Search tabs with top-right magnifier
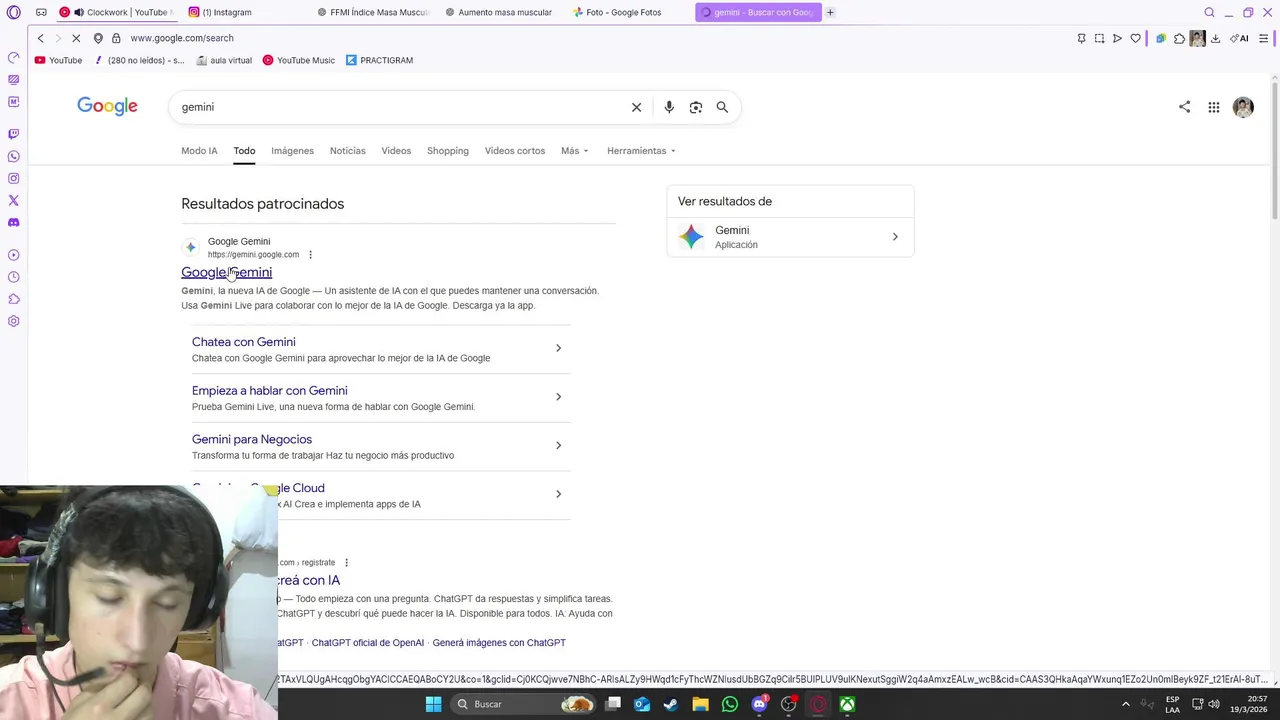Screen dimensions: 1280x720 pyautogui.click(x=1209, y=12)
